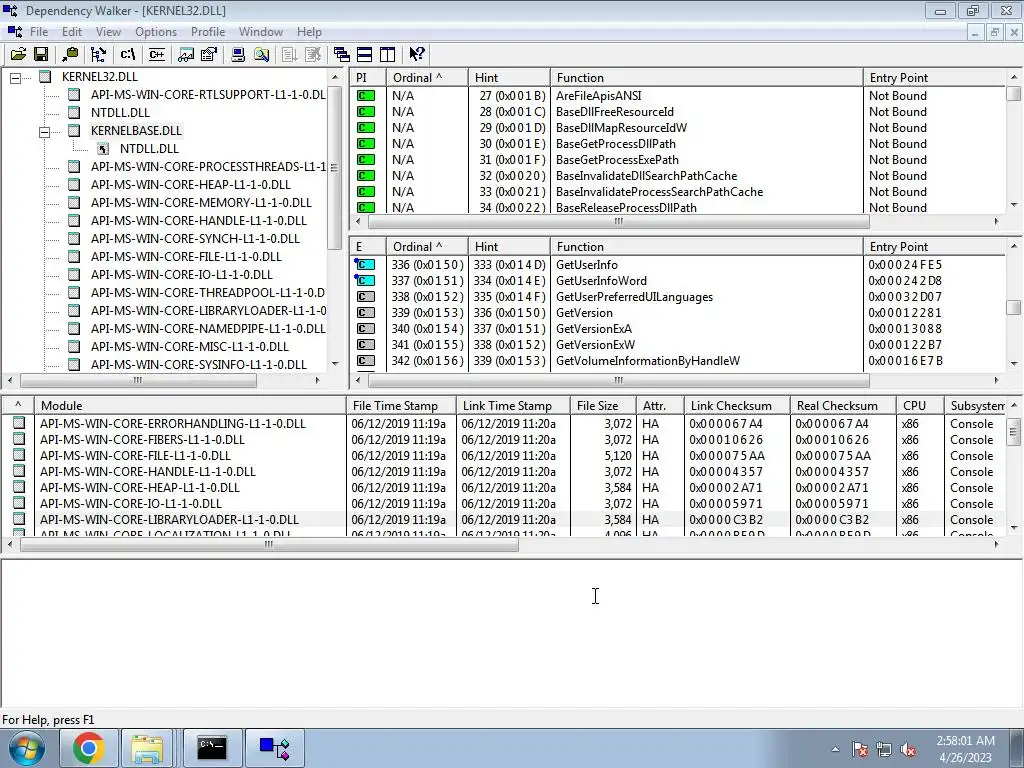This screenshot has height=768, width=1024.
Task: Sort module list by File Time Stamp
Action: coord(401,406)
